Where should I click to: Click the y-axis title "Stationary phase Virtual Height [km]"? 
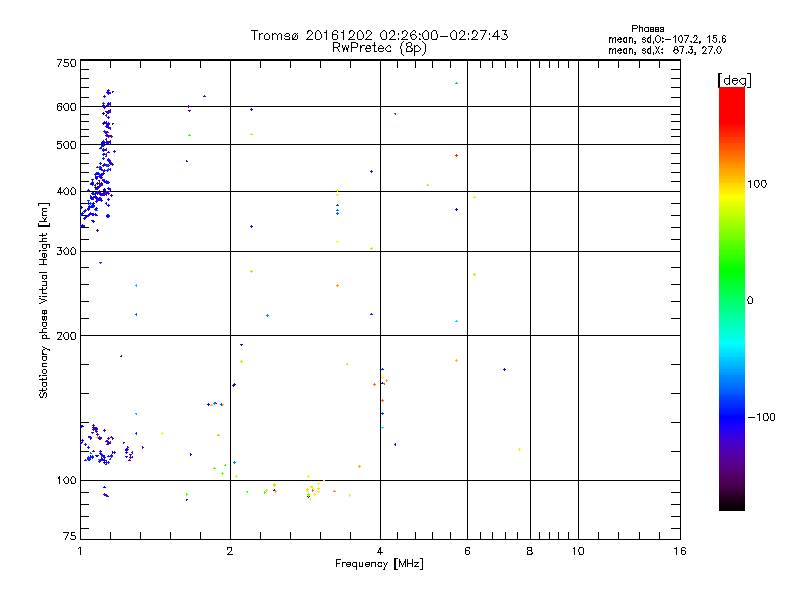click(x=43, y=301)
